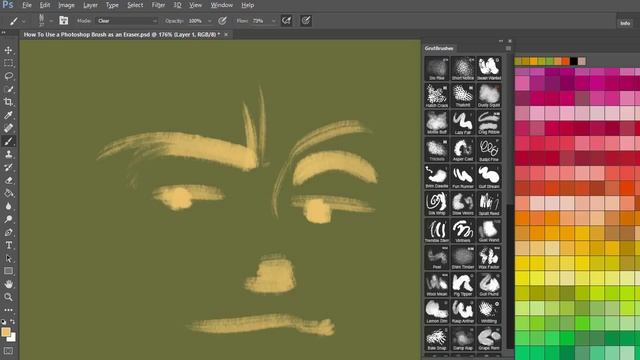Screen dimensions: 640x360
Task: Select the Path Selection tool
Action: click(8, 258)
